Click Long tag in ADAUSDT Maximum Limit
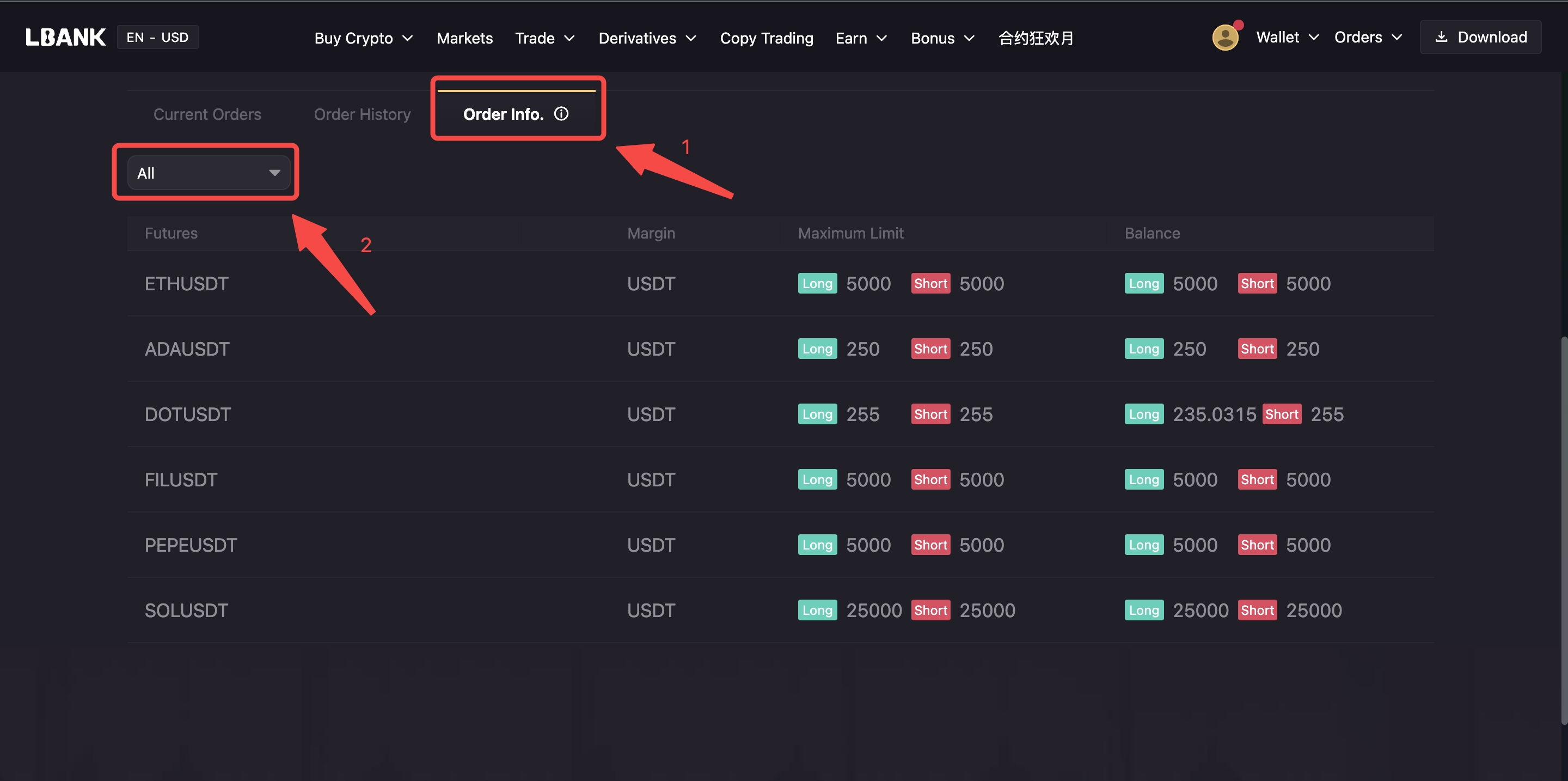1568x781 pixels. [x=817, y=349]
